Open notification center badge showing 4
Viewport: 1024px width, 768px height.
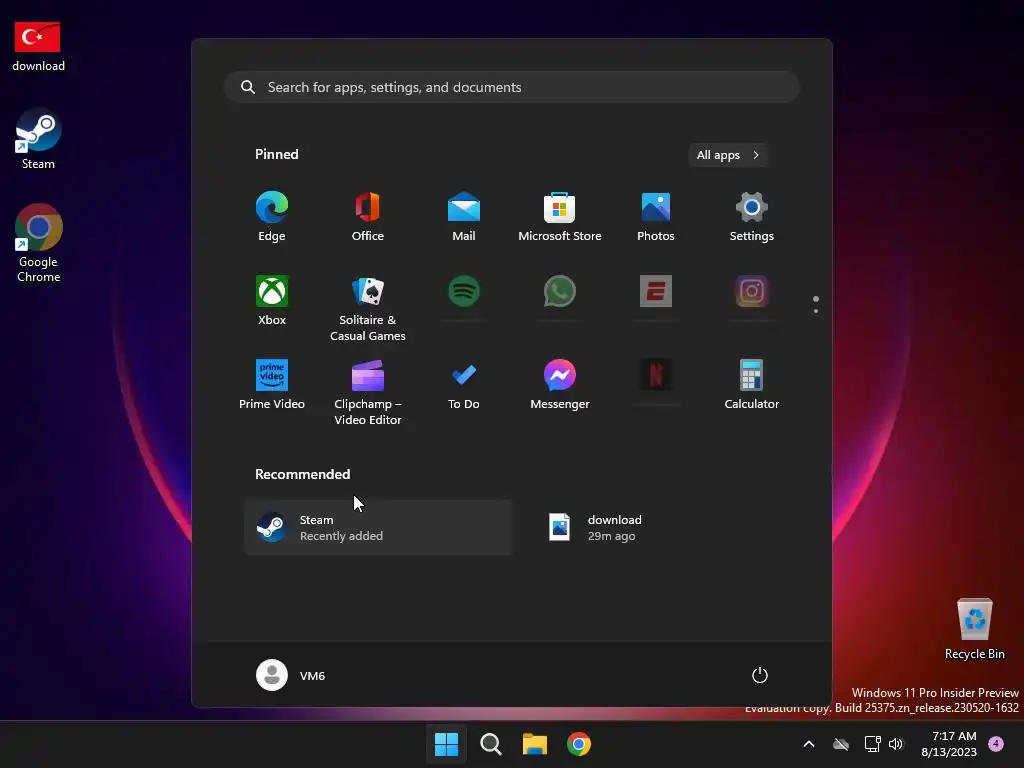[996, 743]
